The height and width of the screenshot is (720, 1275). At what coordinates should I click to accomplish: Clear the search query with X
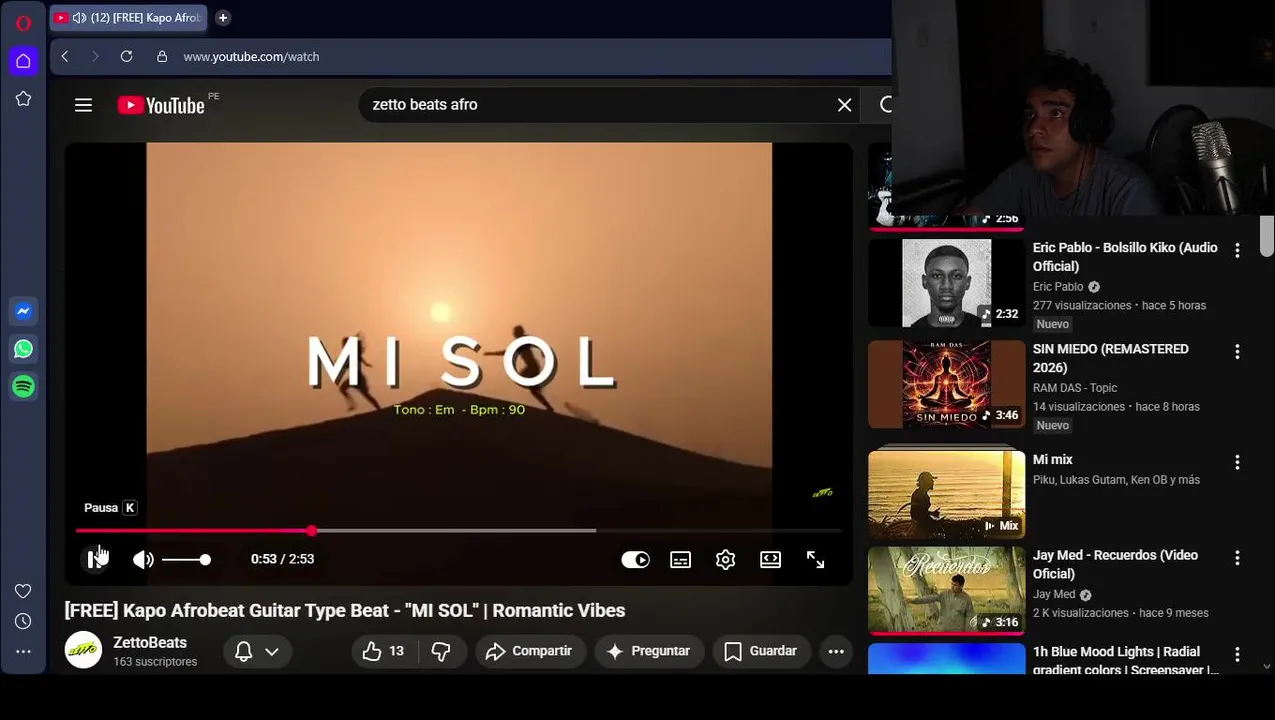tap(845, 104)
